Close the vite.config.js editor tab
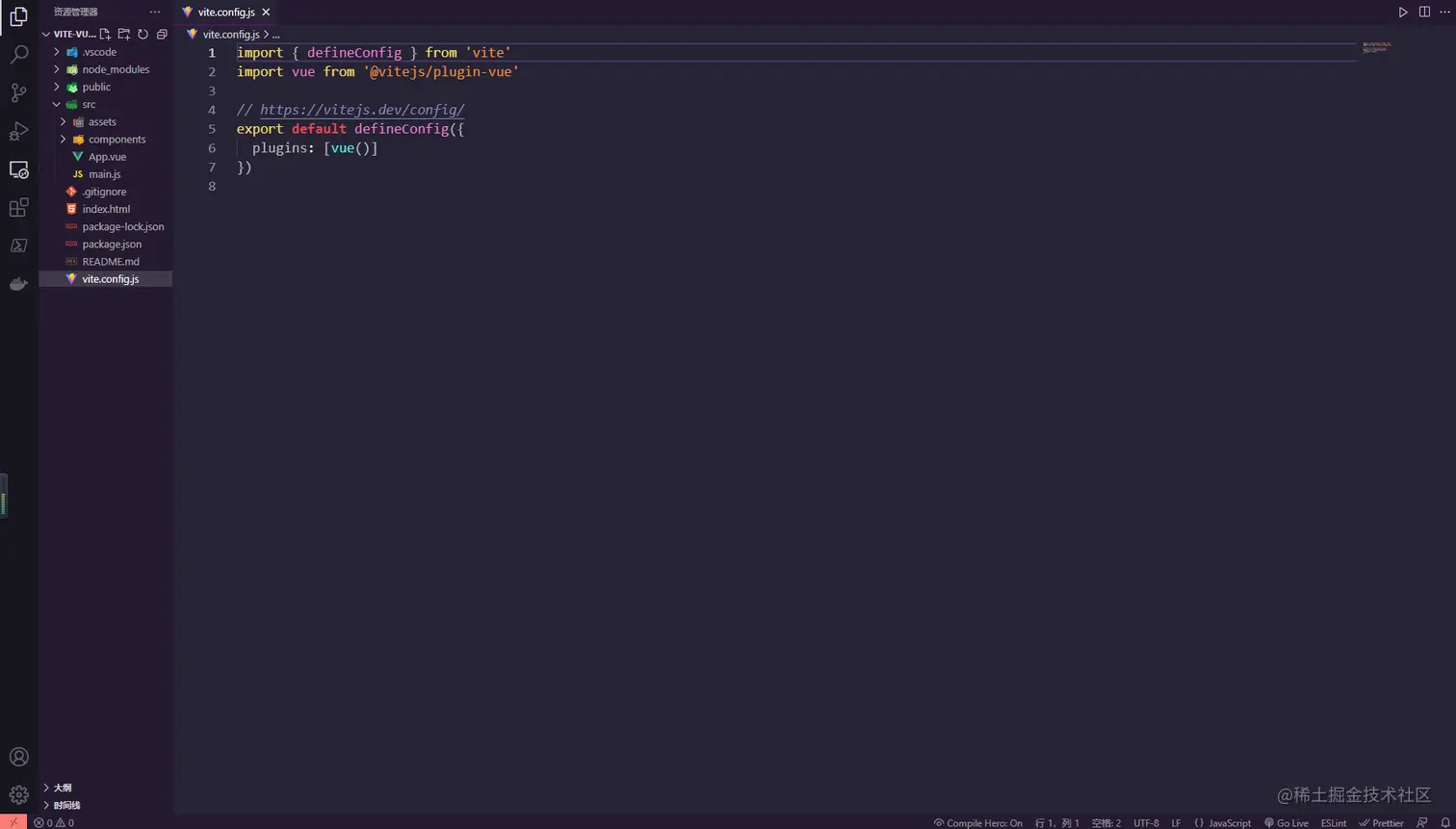This screenshot has width=1456, height=829. coord(266,13)
